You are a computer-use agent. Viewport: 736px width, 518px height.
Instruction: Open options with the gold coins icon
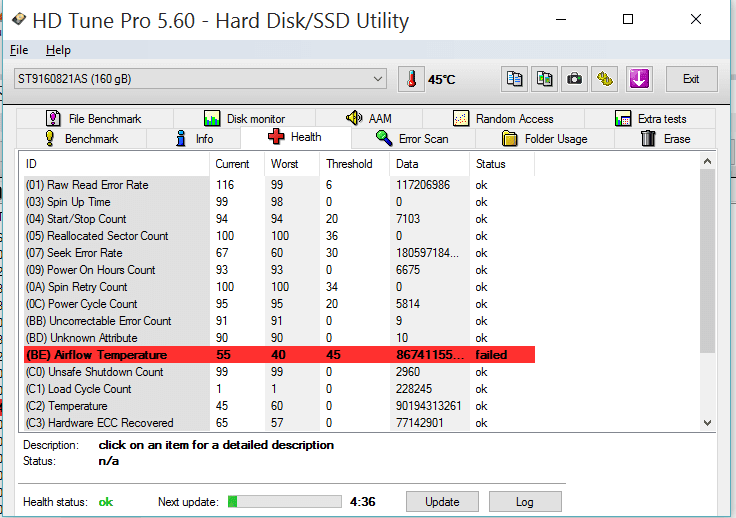605,79
